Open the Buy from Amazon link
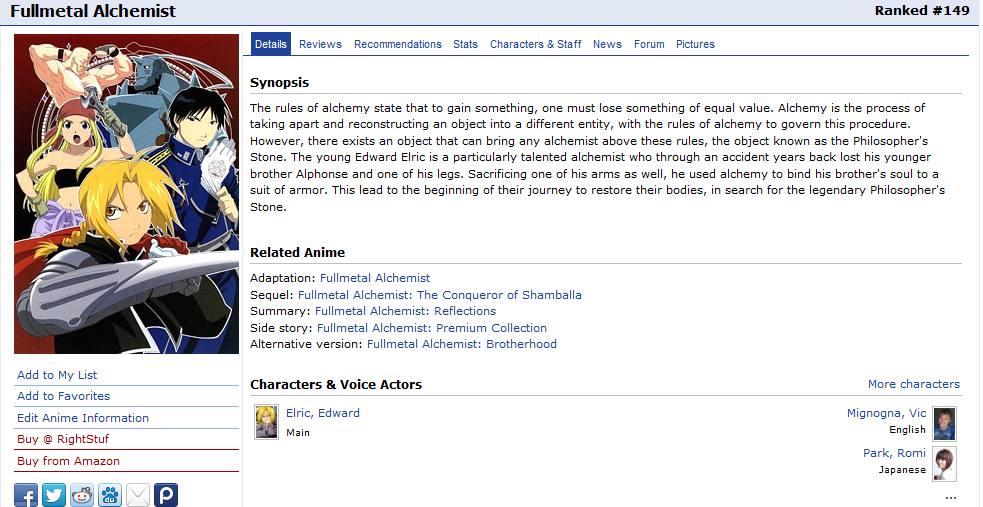983x507 pixels. pyautogui.click(x=68, y=461)
